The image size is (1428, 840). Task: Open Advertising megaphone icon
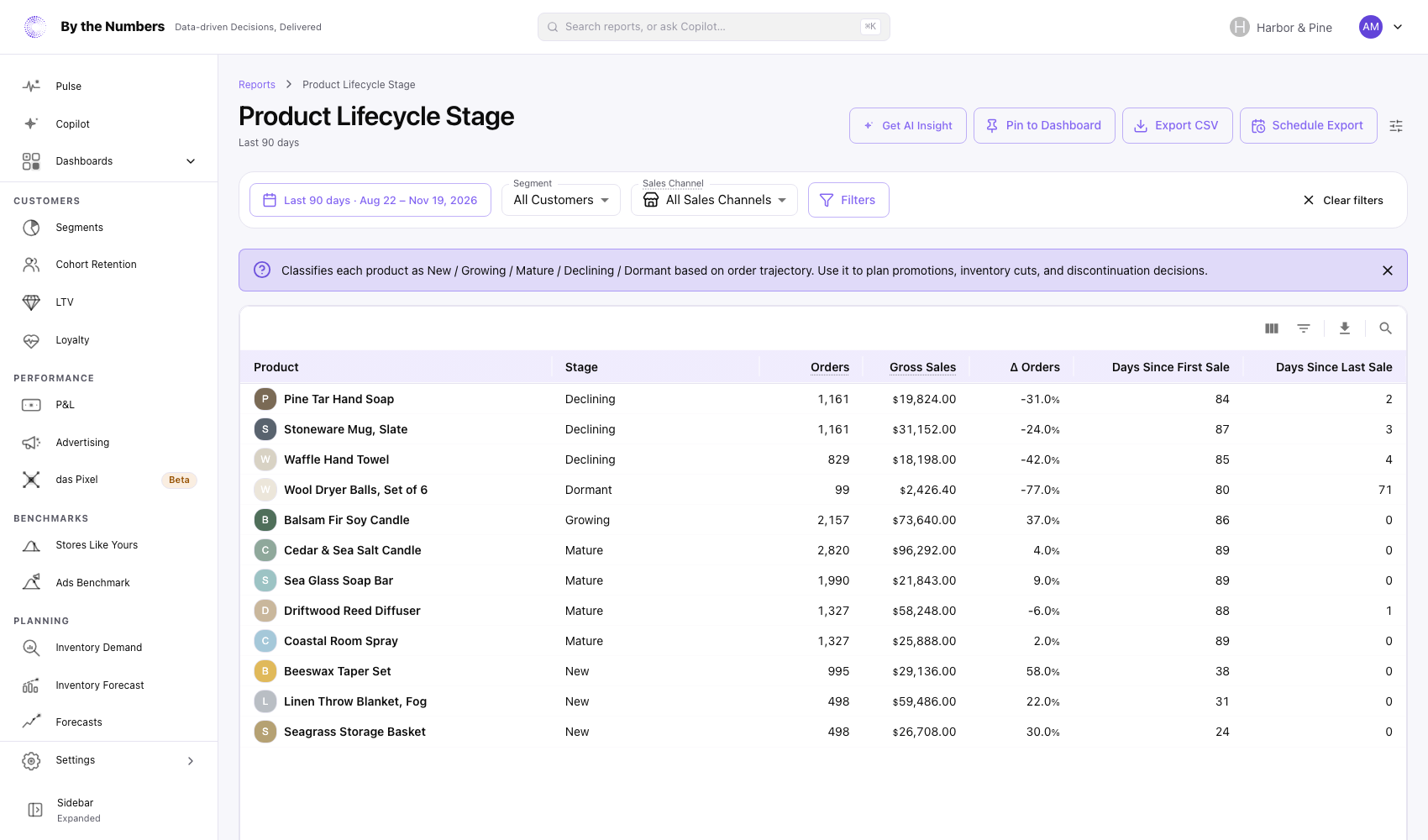click(x=31, y=443)
